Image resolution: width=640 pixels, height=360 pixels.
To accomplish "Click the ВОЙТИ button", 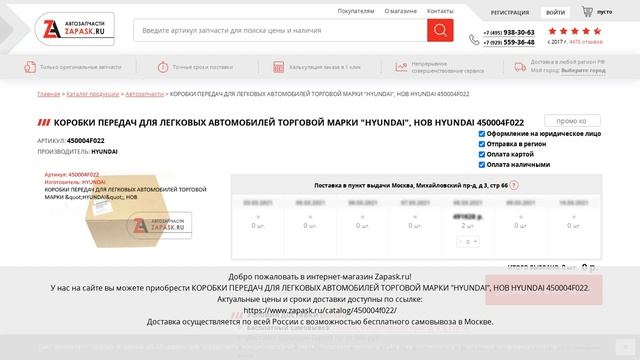I will (555, 12).
